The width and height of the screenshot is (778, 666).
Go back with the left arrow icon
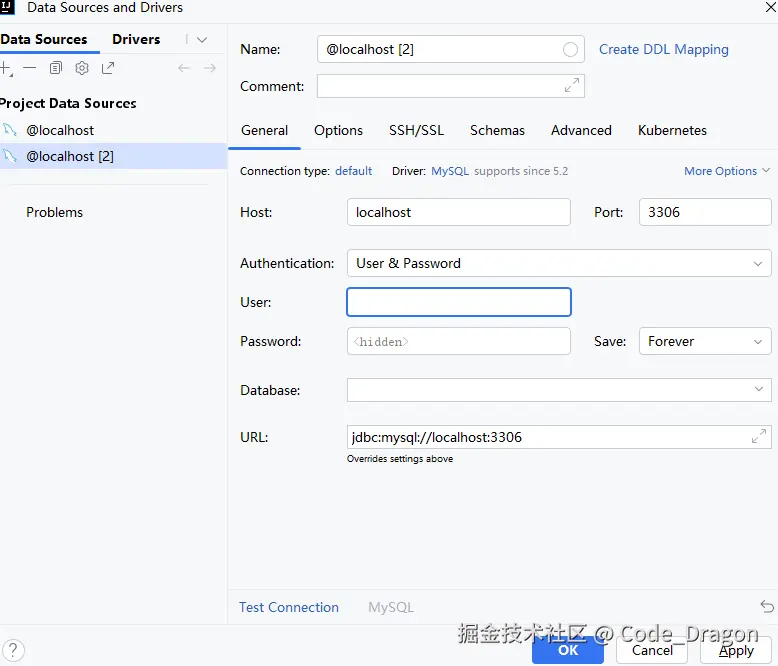coord(184,68)
